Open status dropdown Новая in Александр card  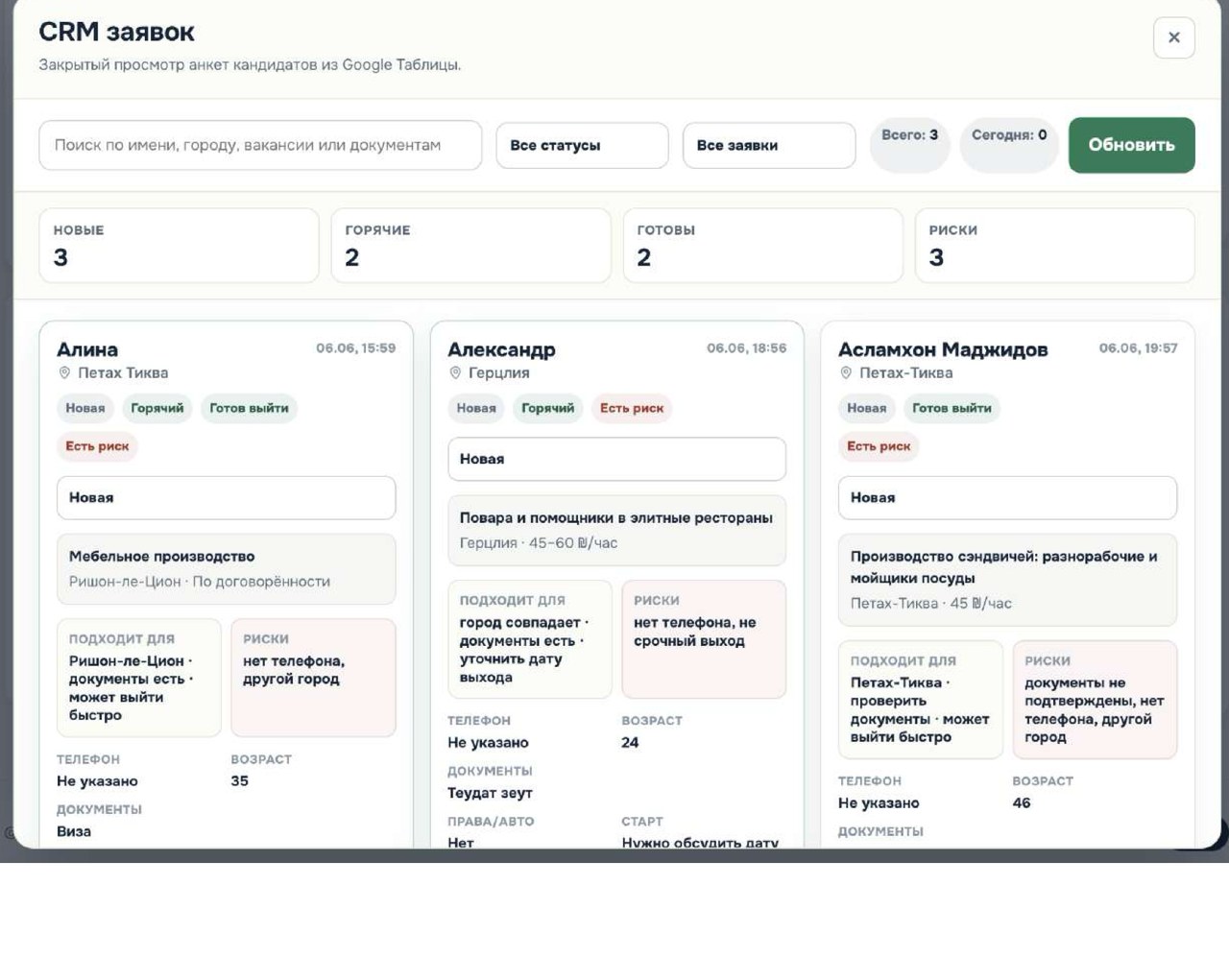(616, 460)
